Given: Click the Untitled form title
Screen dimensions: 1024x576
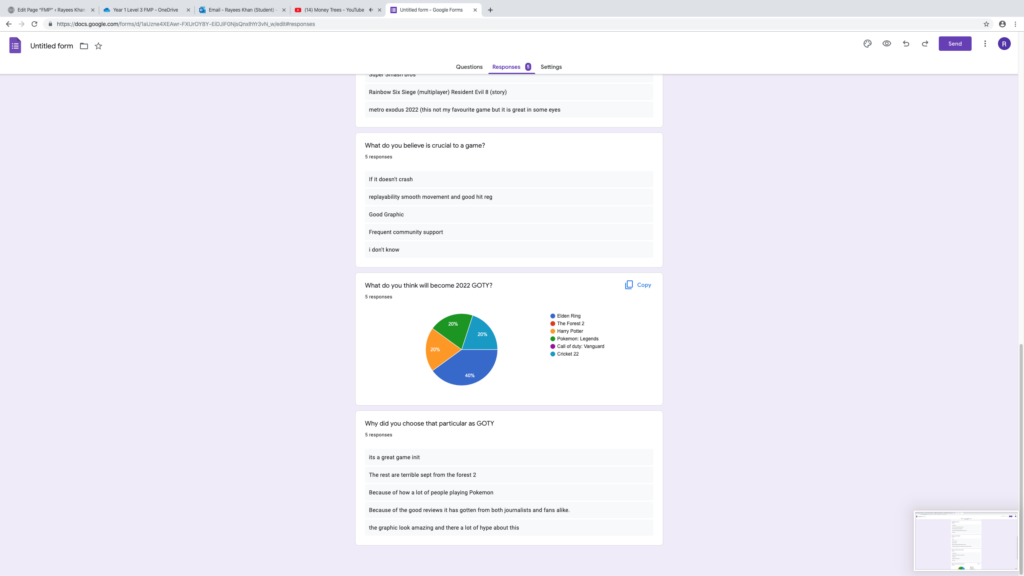Looking at the screenshot, I should (52, 46).
